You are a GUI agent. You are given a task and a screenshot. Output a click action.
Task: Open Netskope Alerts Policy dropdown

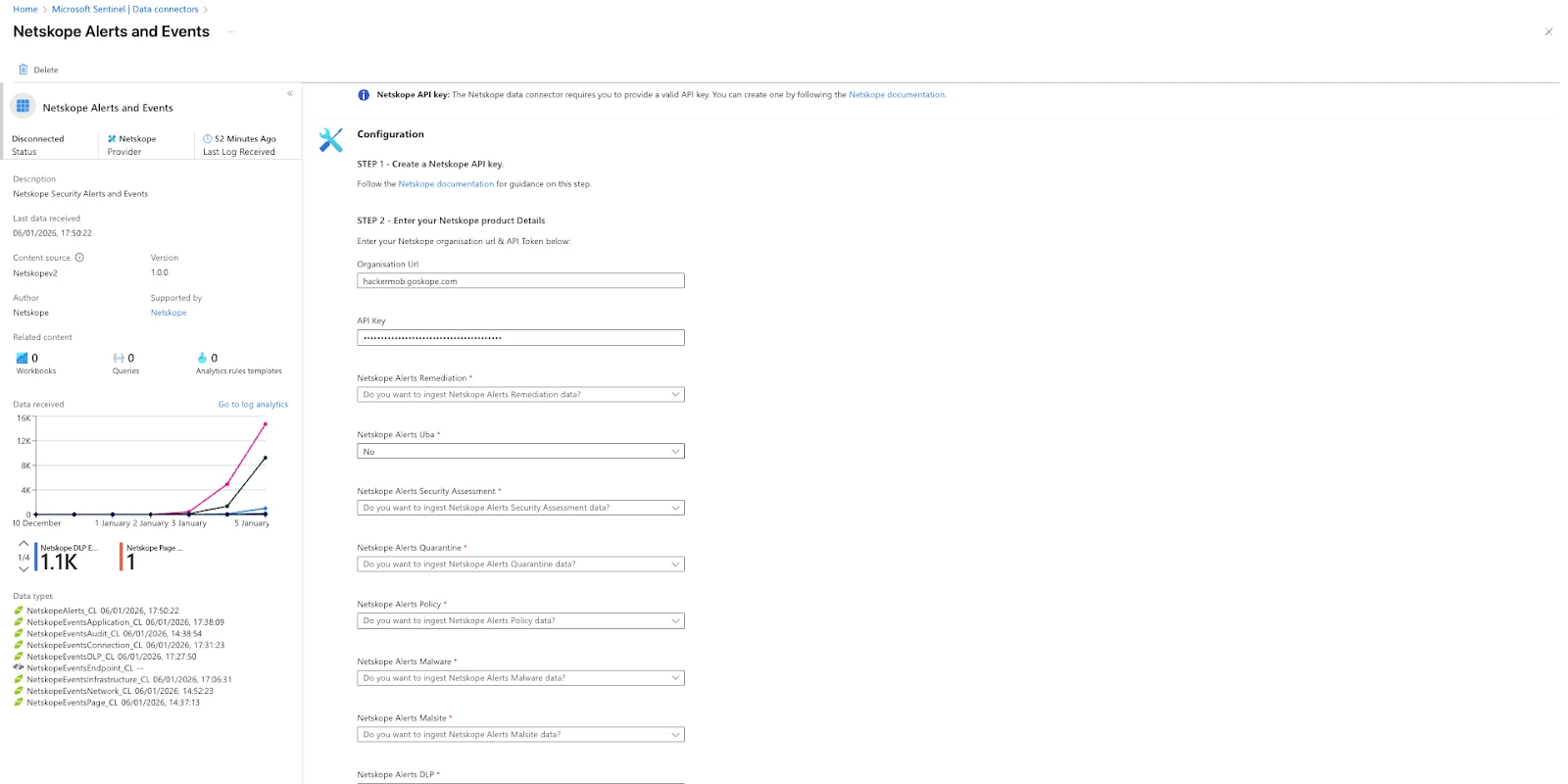point(520,621)
